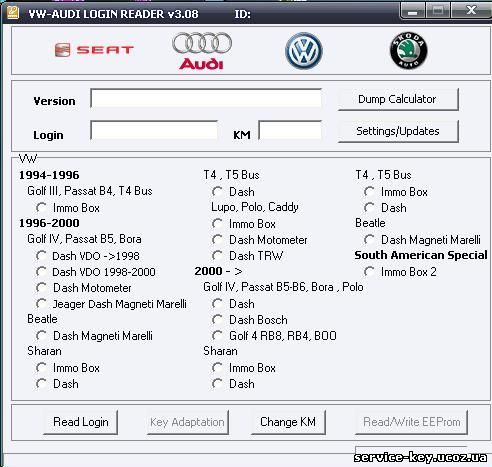Click the Volkswagen VW logo
Image resolution: width=492 pixels, height=467 pixels.
pyautogui.click(x=304, y=51)
